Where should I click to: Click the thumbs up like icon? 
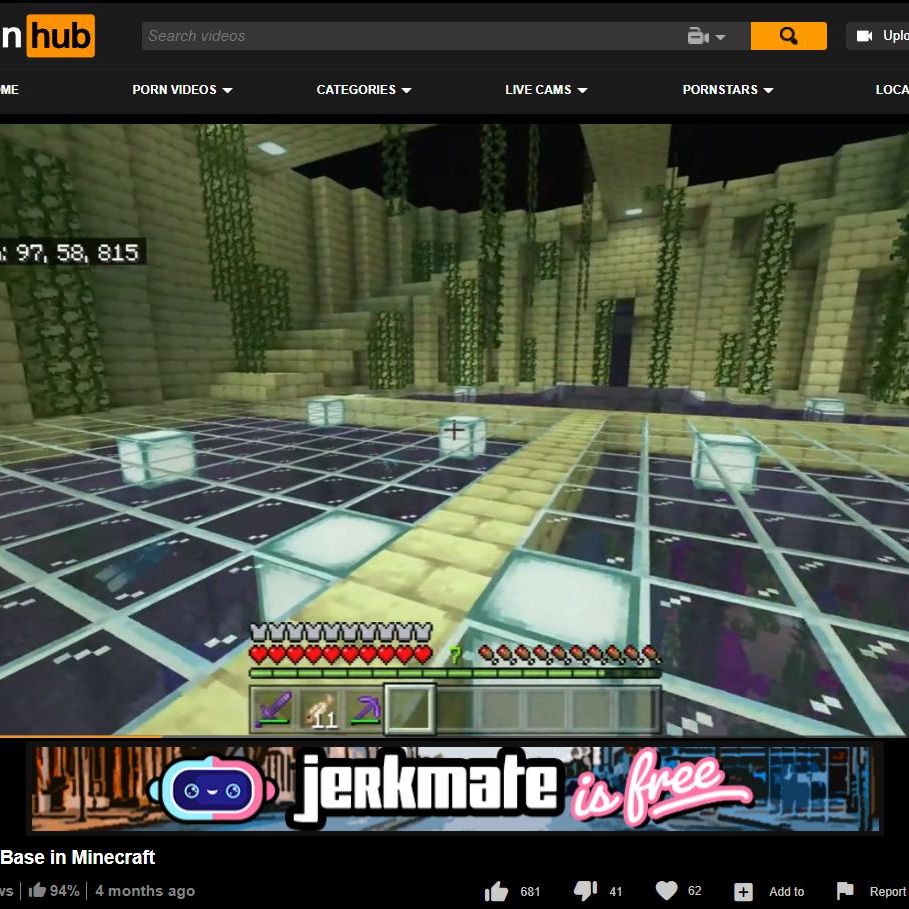(x=496, y=891)
